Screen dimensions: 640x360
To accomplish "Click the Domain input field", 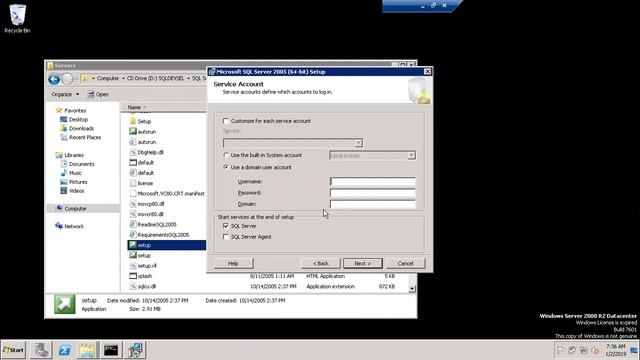I will pyautogui.click(x=373, y=204).
